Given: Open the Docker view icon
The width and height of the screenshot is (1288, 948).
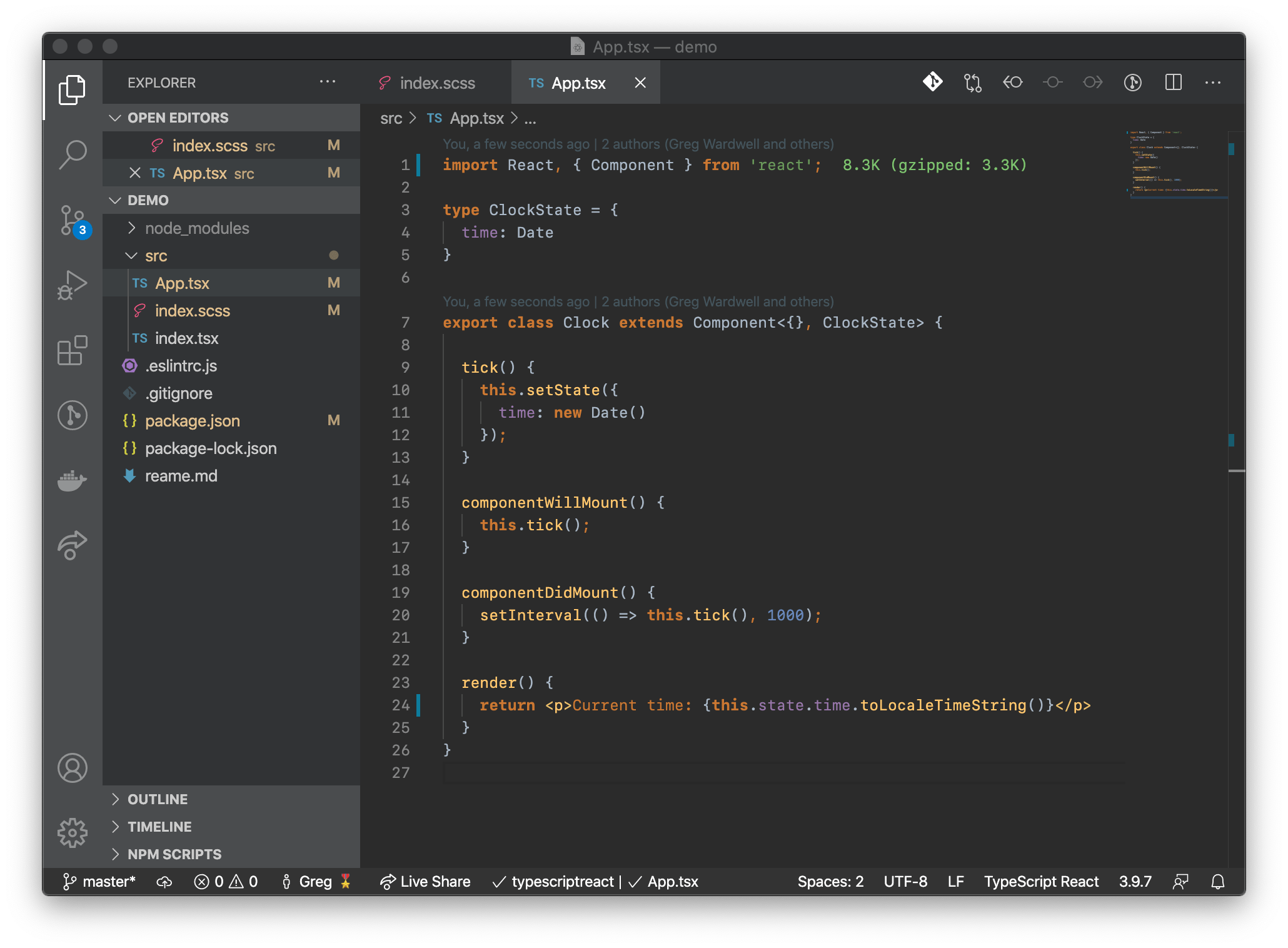Looking at the screenshot, I should (x=73, y=480).
